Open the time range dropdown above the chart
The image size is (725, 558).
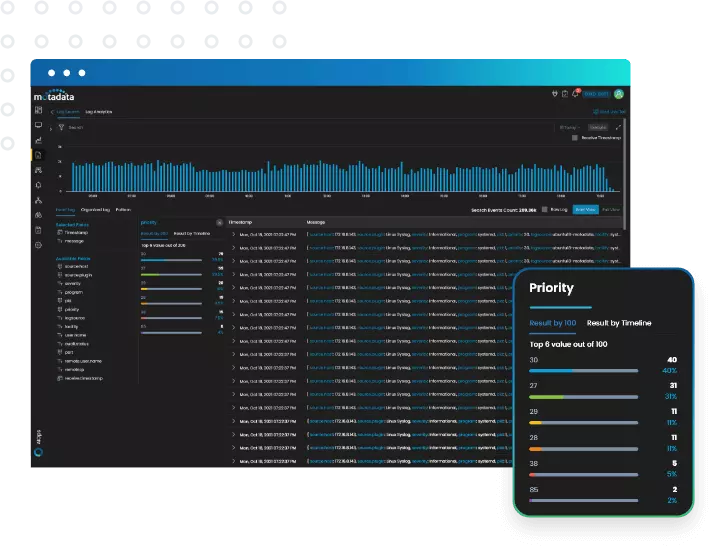click(568, 128)
